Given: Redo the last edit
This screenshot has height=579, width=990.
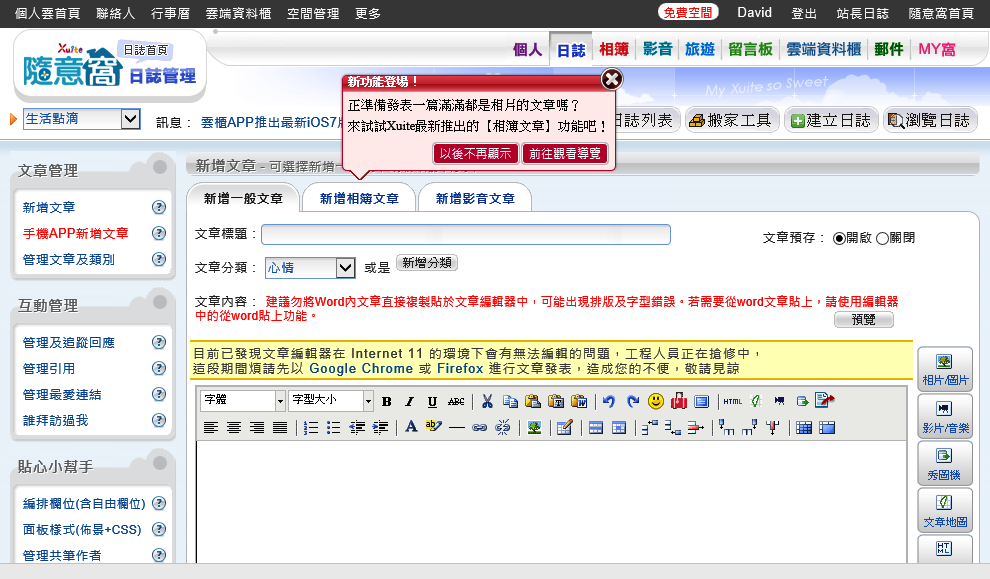Looking at the screenshot, I should coord(633,401).
